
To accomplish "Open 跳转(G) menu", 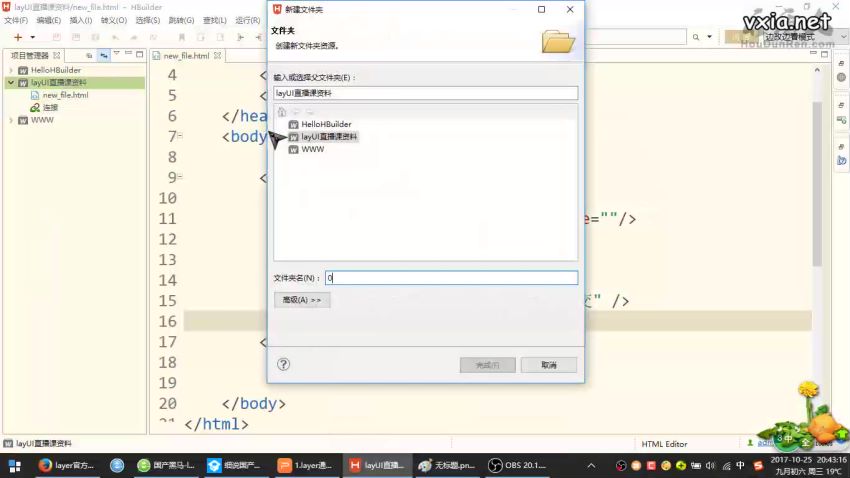I will click(x=181, y=20).
